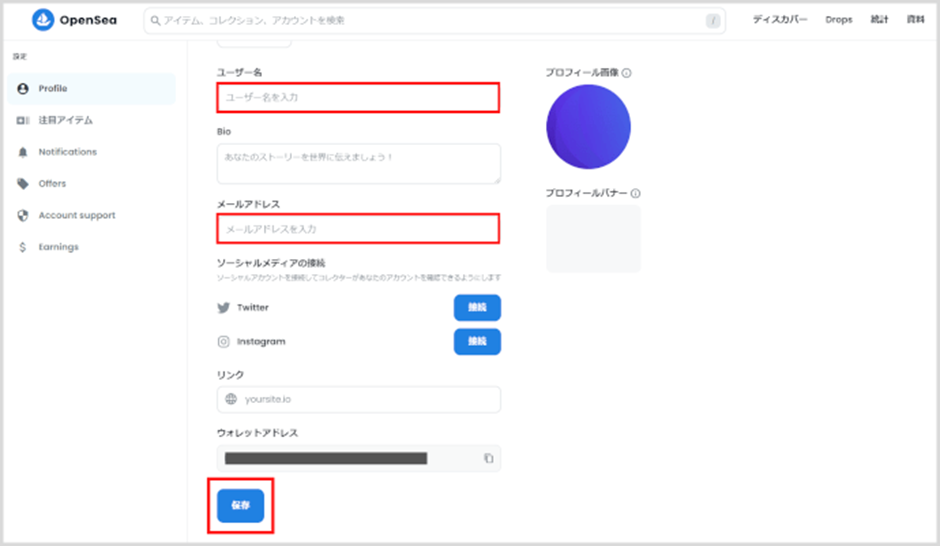Open the ディスカバー menu

click(x=779, y=20)
